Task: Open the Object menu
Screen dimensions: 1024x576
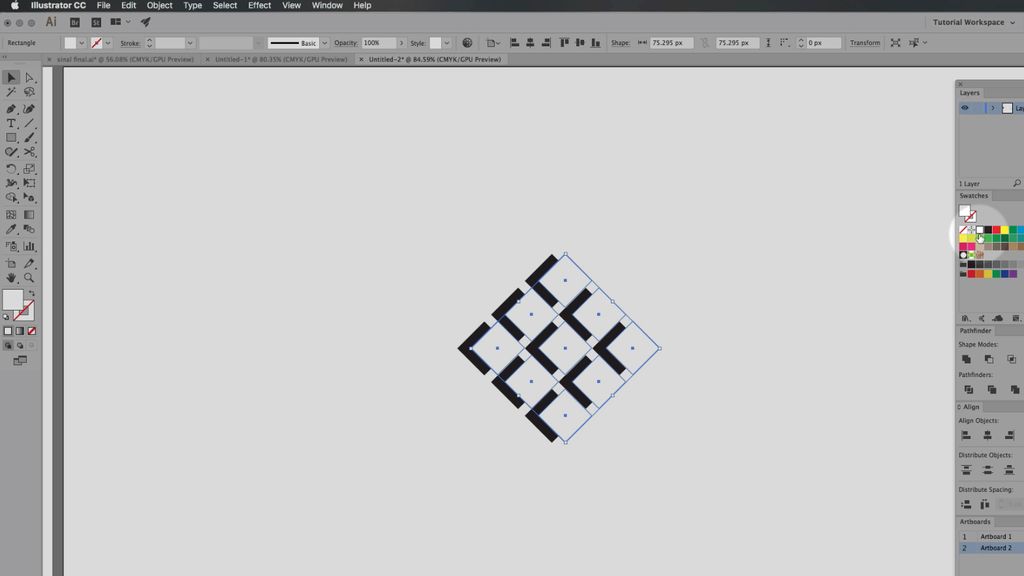Action: point(158,5)
